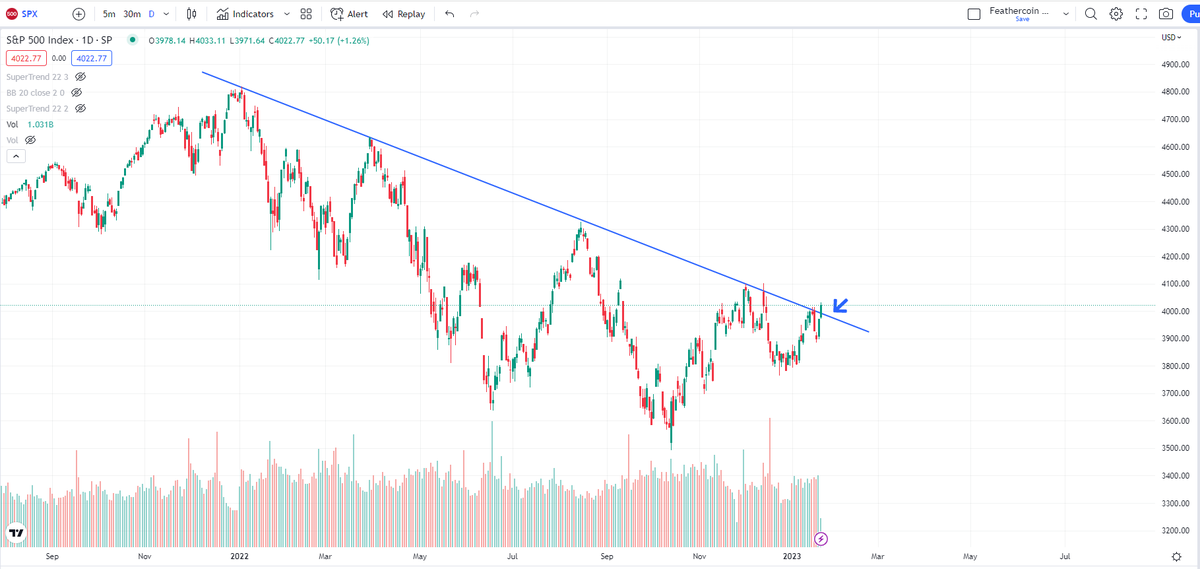Viewport: 1200px width, 569px height.
Task: Select the D daily interval
Action: click(x=152, y=14)
